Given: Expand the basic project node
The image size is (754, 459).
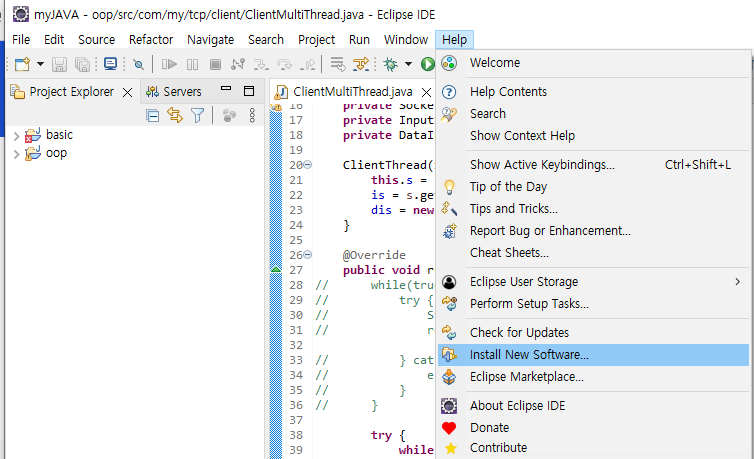Looking at the screenshot, I should point(16,136).
